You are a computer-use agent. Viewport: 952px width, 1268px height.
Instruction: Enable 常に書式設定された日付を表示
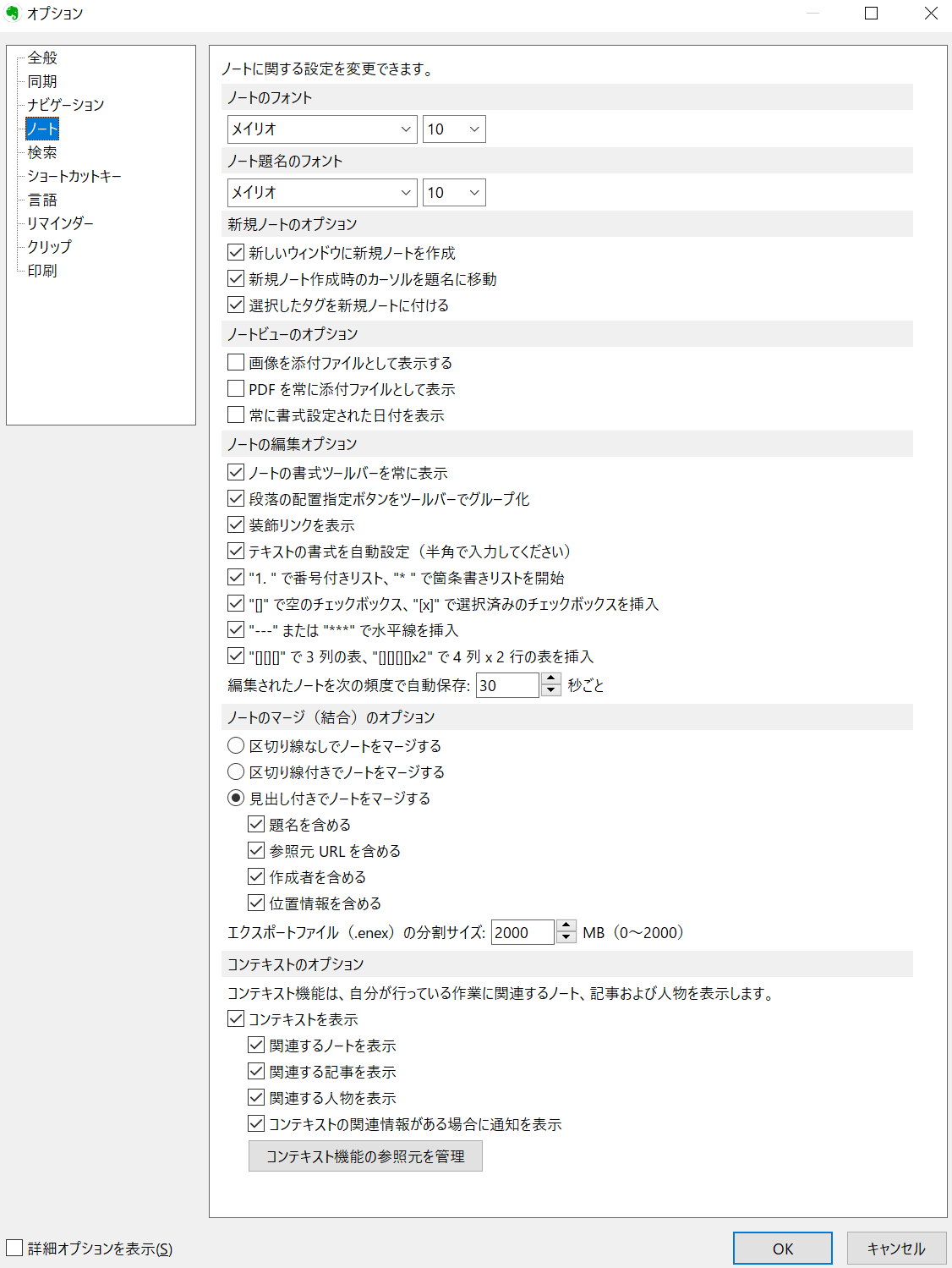pyautogui.click(x=236, y=414)
